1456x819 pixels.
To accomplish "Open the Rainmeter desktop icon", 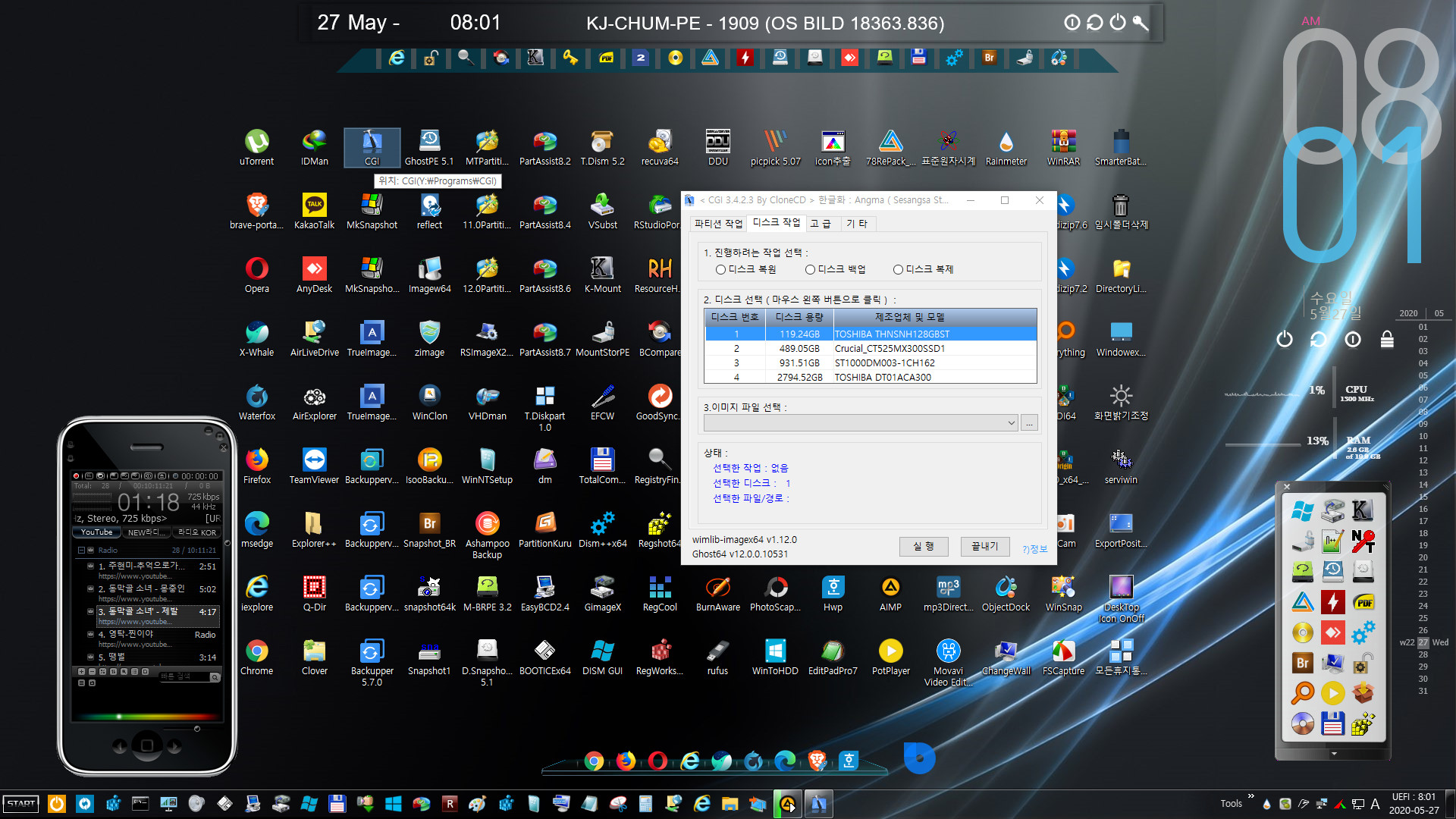I will [x=1006, y=147].
